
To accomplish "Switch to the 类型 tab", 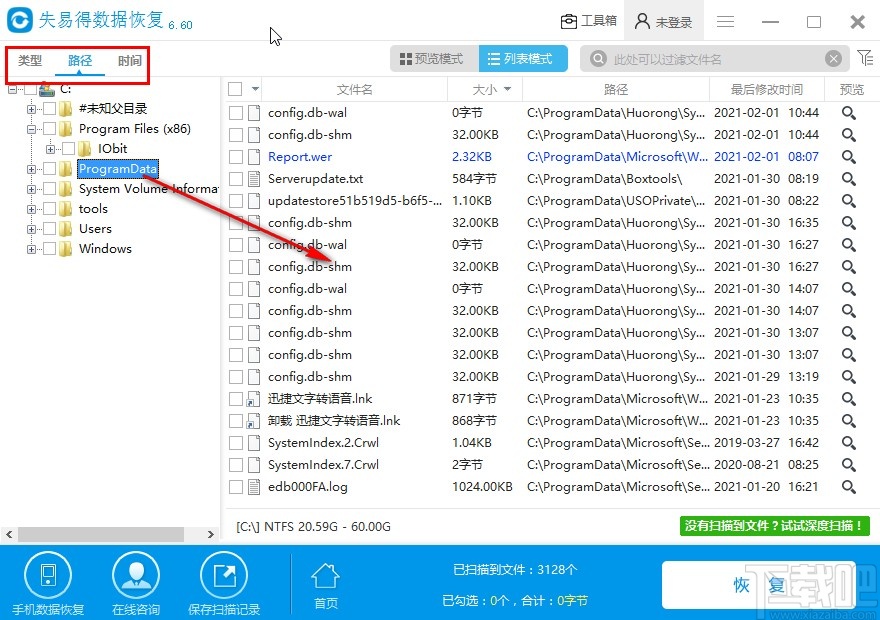I will [28, 60].
